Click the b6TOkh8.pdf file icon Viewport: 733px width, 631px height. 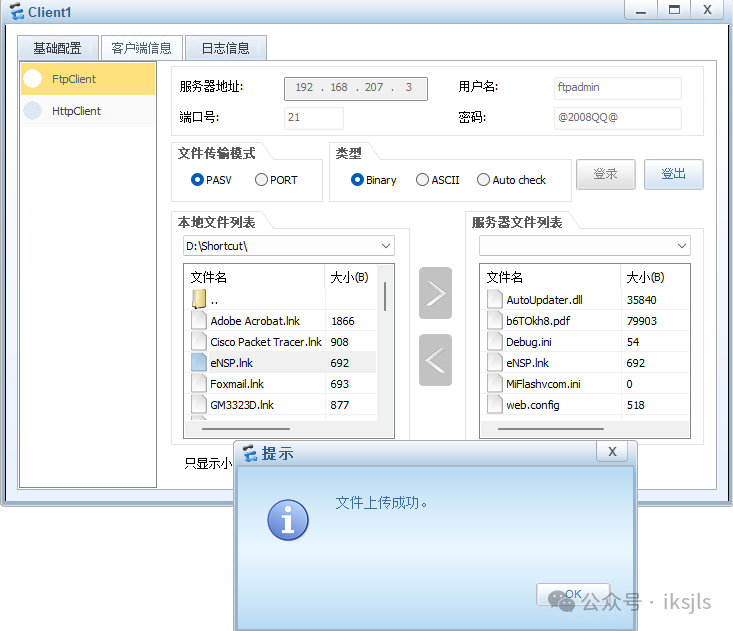pos(494,321)
